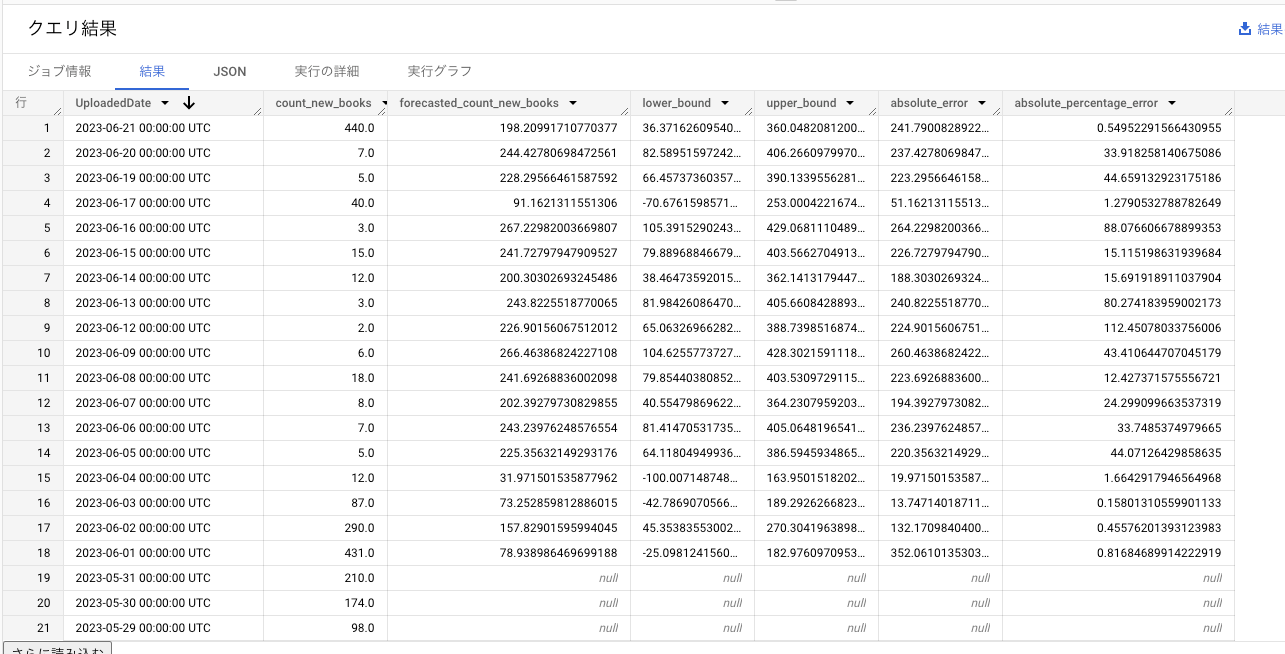The image size is (1285, 654).
Task: Select date cell 2023-06-21 00:00:00 UTC
Action: pyautogui.click(x=143, y=128)
